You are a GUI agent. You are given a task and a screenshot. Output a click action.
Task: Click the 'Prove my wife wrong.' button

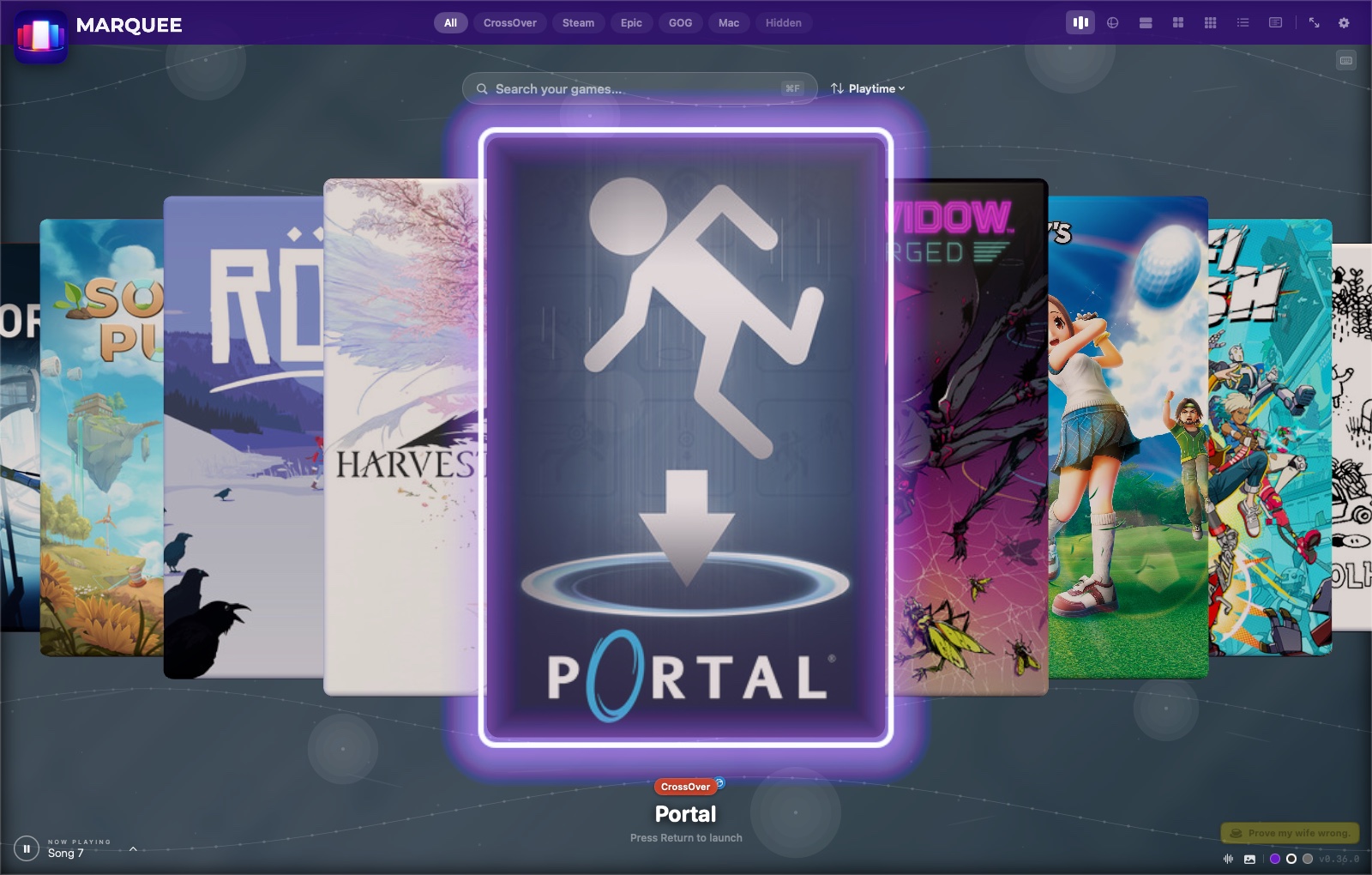click(1290, 833)
